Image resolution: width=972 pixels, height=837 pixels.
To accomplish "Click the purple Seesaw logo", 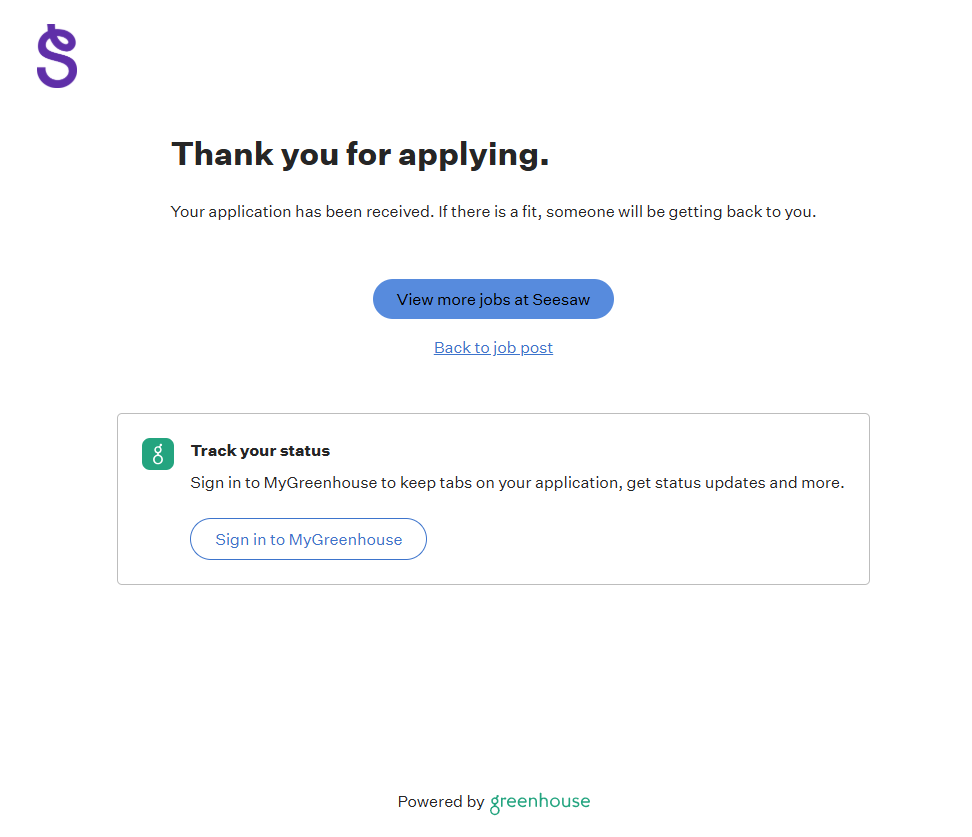I will [57, 57].
